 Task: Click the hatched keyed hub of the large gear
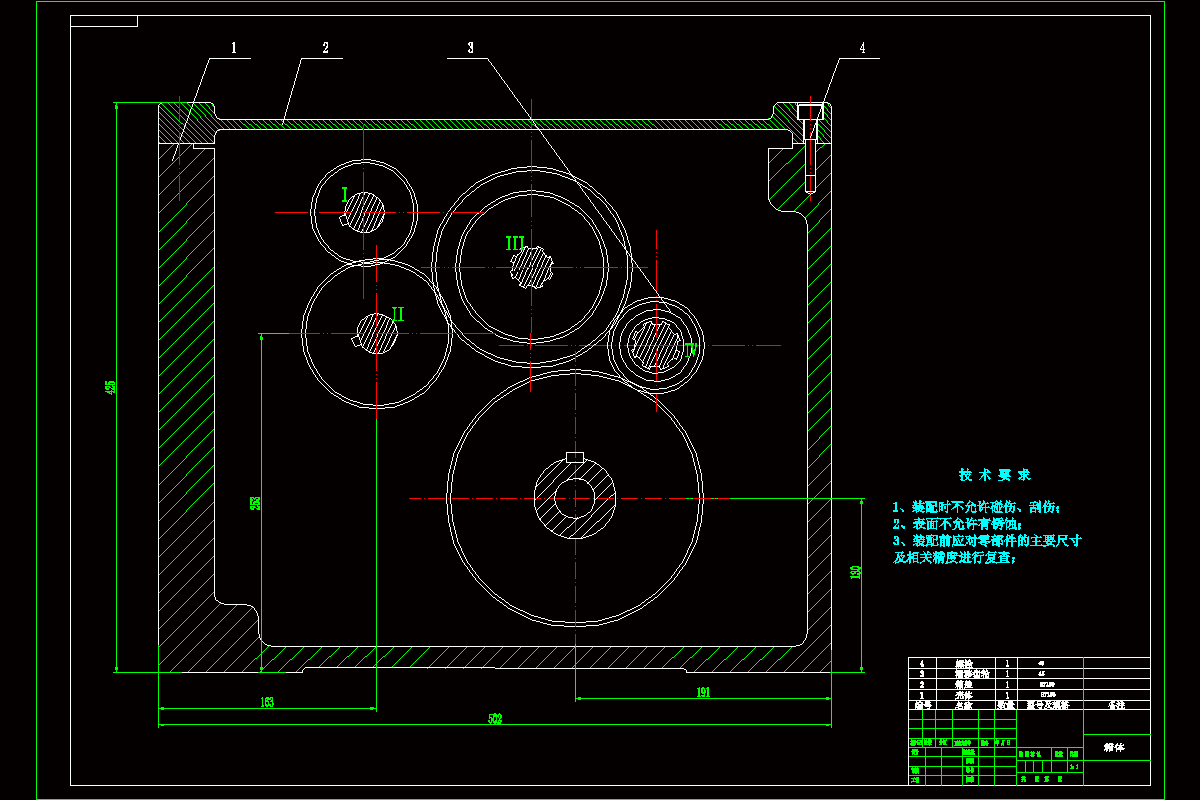[574, 497]
